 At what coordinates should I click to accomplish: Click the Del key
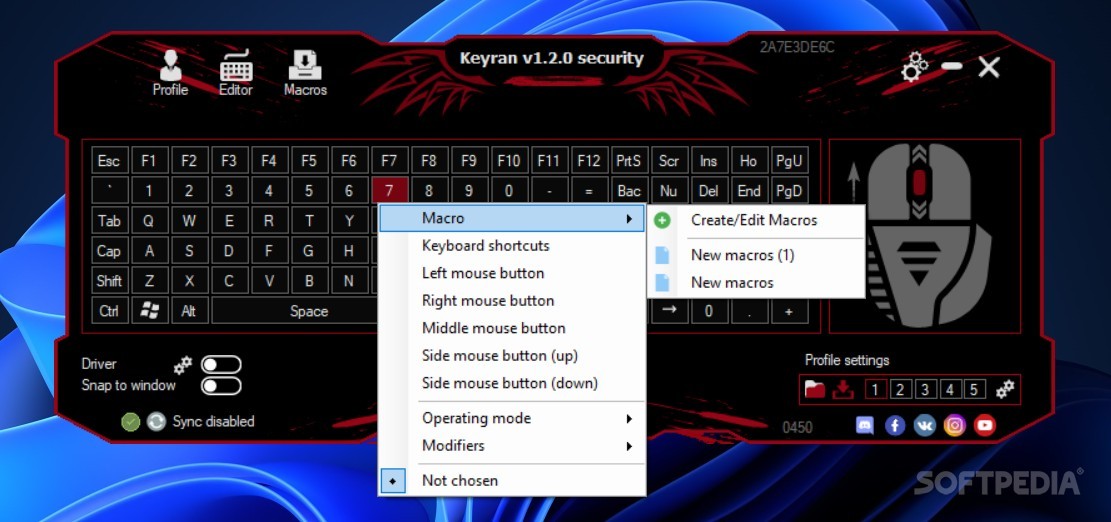coord(709,191)
